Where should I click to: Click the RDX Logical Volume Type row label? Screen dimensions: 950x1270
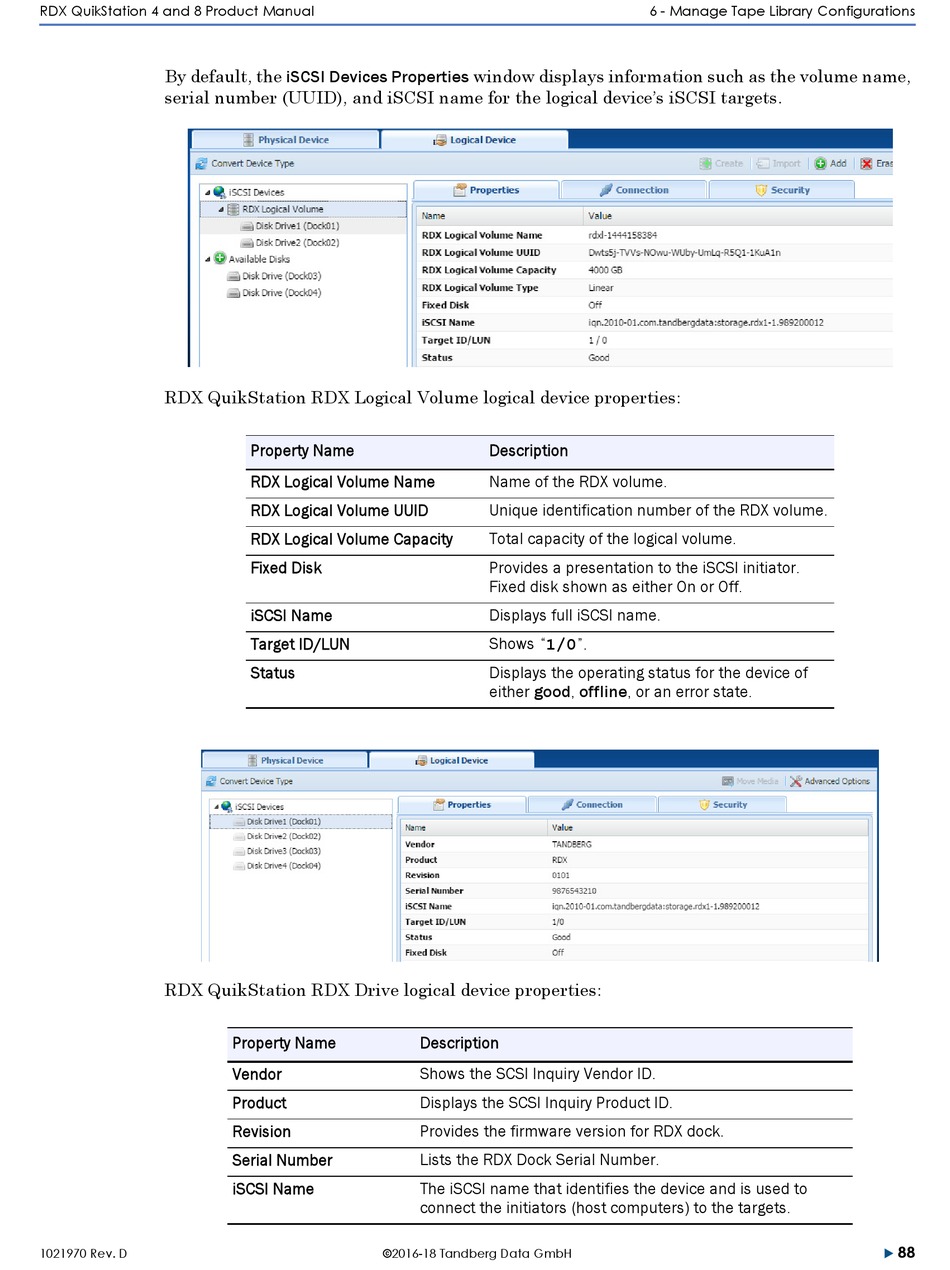pos(480,288)
